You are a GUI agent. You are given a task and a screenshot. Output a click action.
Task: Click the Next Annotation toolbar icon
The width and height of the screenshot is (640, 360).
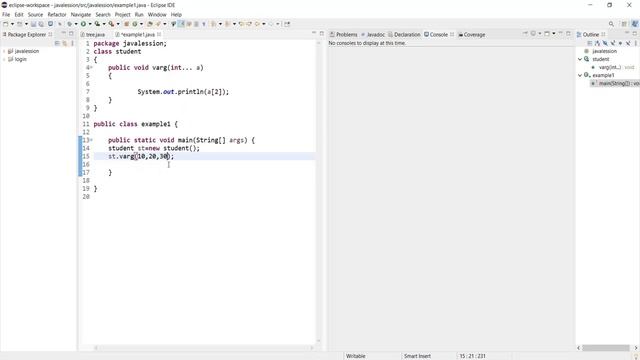213,24
